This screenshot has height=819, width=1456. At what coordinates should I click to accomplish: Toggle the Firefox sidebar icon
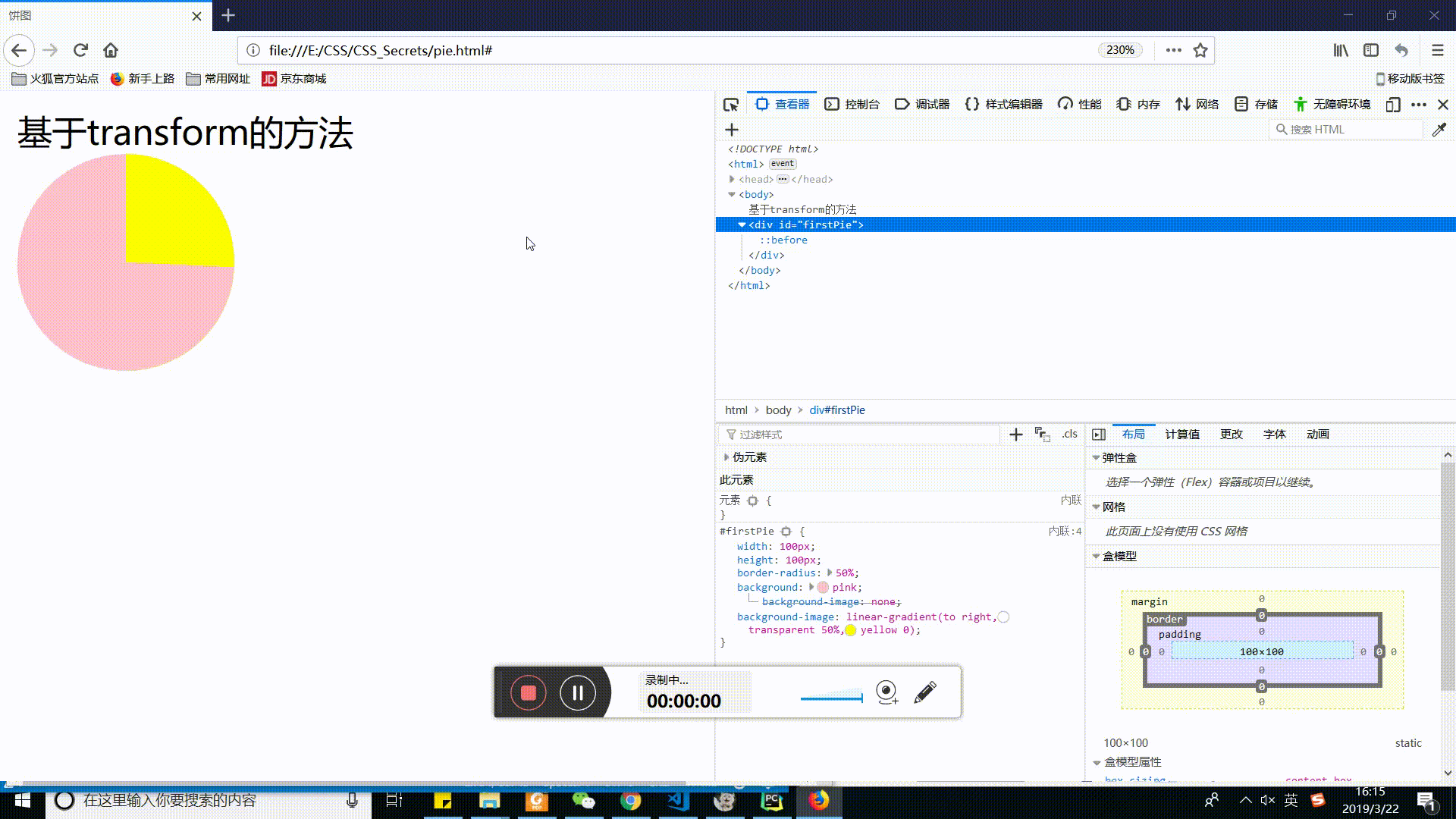pyautogui.click(x=1371, y=50)
